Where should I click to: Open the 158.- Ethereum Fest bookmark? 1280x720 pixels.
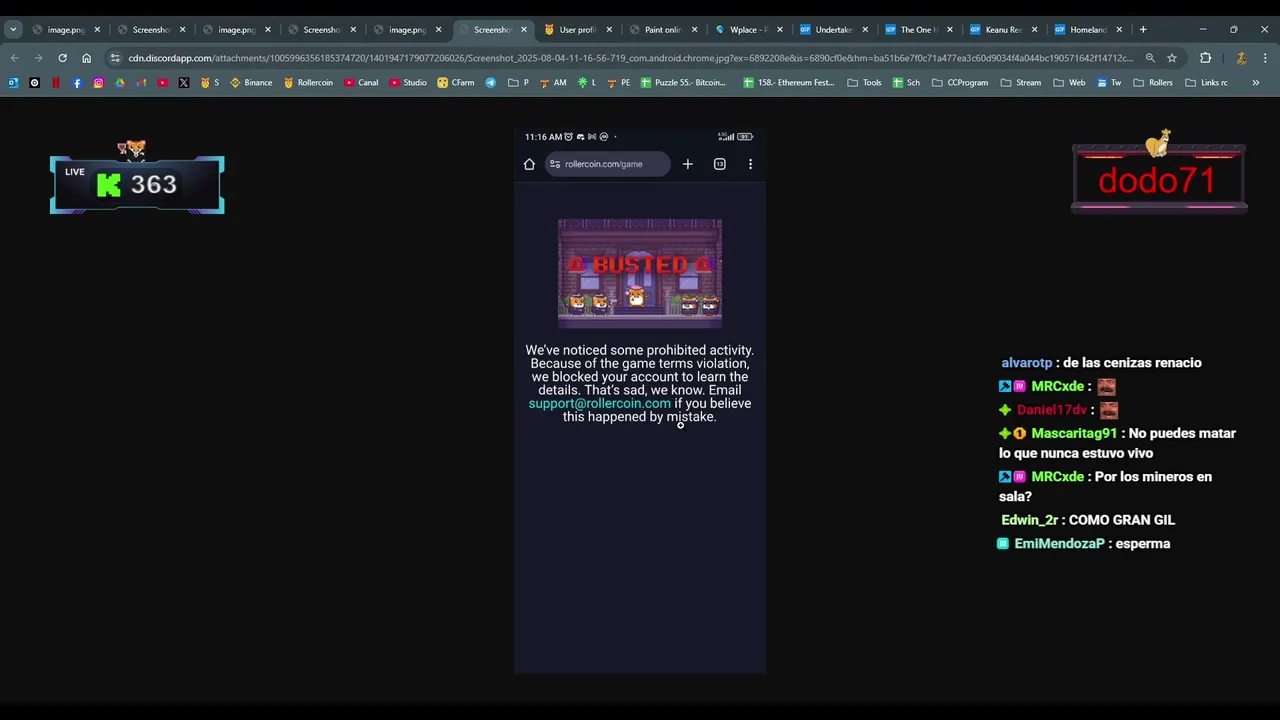pos(789,83)
